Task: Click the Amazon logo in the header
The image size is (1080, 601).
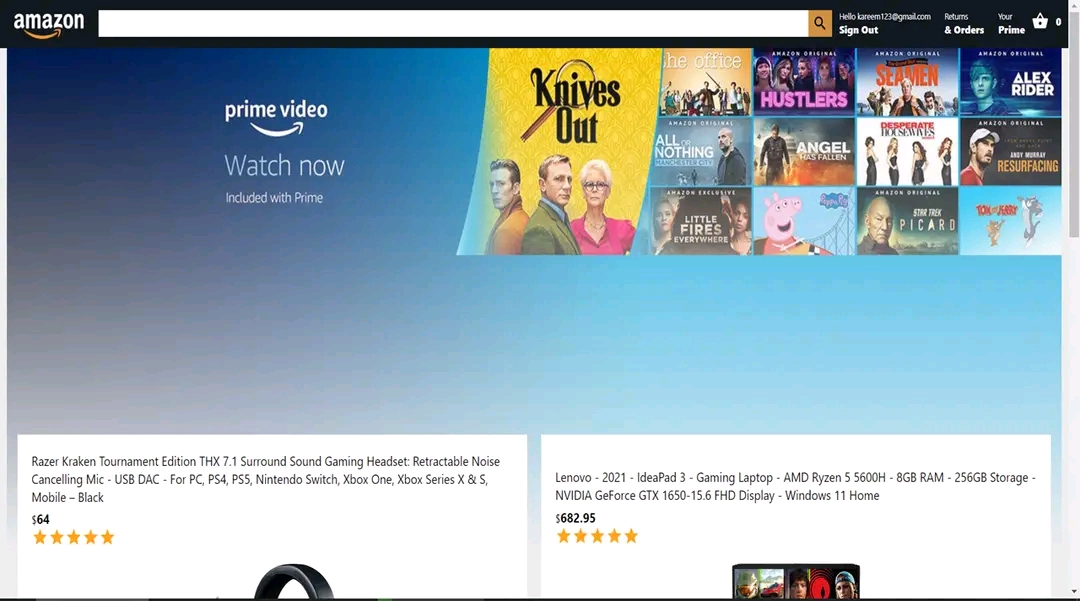Action: (x=49, y=25)
